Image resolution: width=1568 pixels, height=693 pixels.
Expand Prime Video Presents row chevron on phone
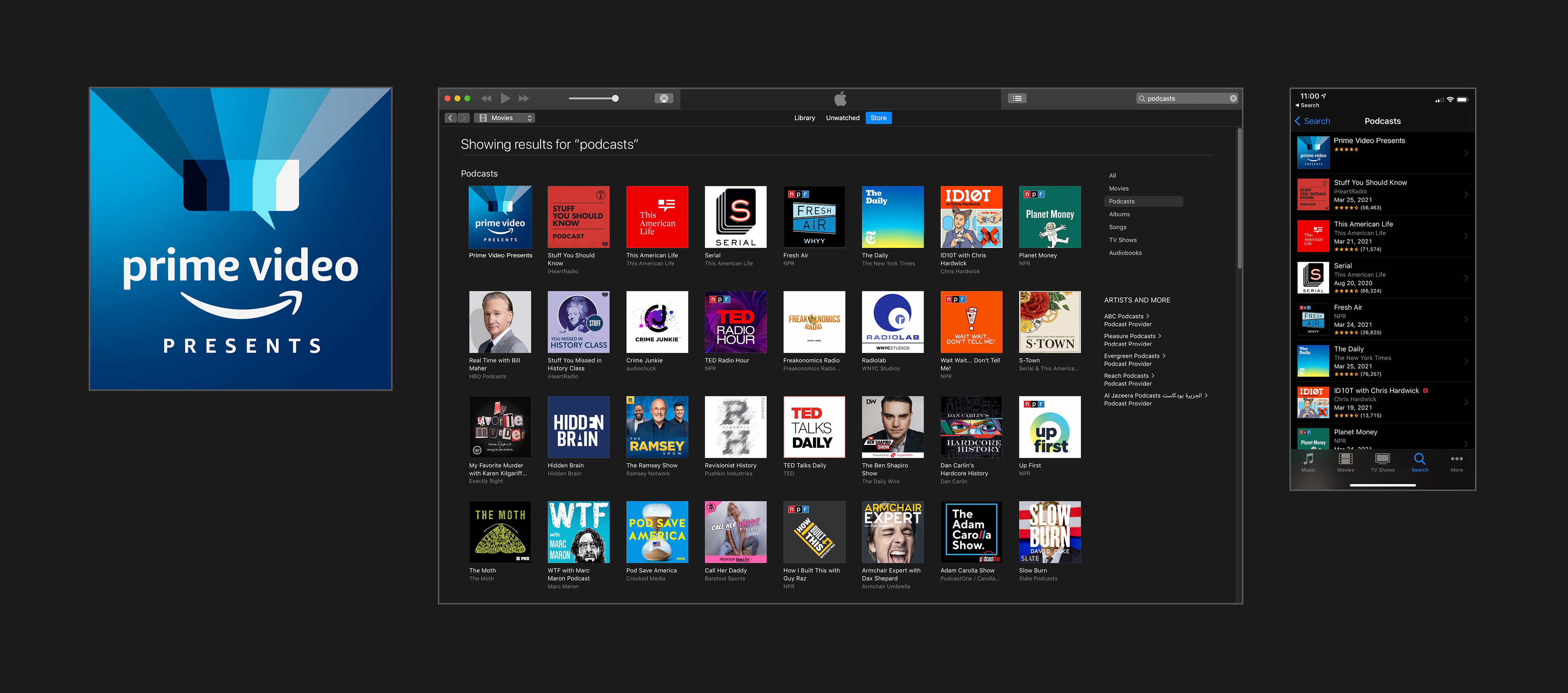click(1466, 153)
